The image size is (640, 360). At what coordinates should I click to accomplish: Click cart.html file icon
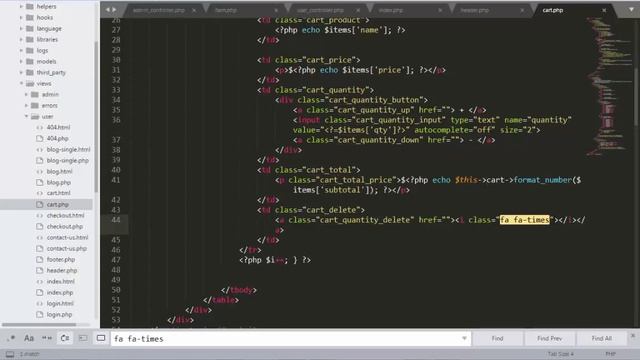(x=40, y=193)
